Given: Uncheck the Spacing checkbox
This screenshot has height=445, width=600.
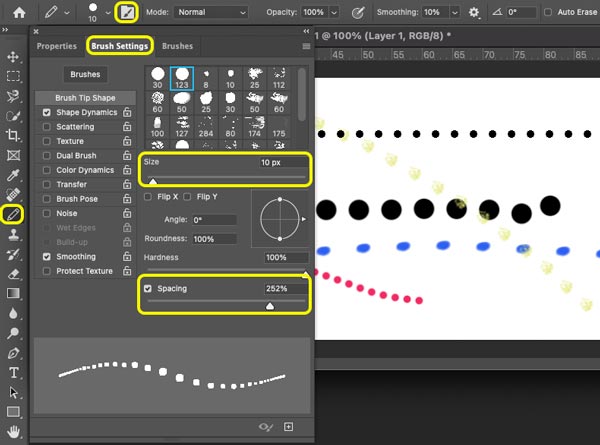Looking at the screenshot, I should pyautogui.click(x=148, y=289).
